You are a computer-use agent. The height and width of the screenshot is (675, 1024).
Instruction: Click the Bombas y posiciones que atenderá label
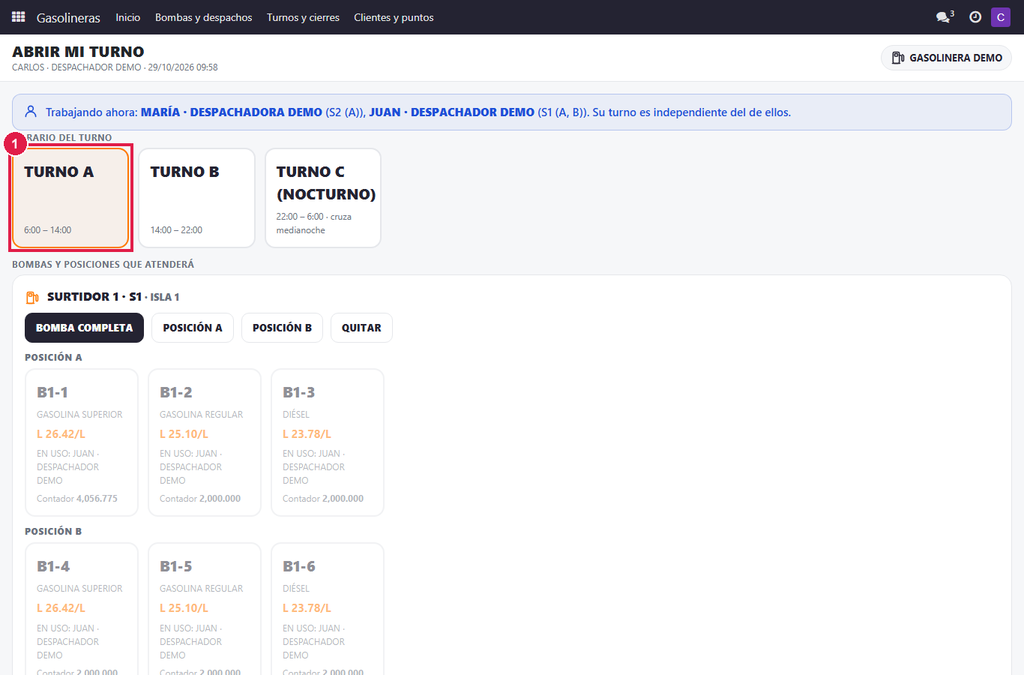click(x=103, y=264)
